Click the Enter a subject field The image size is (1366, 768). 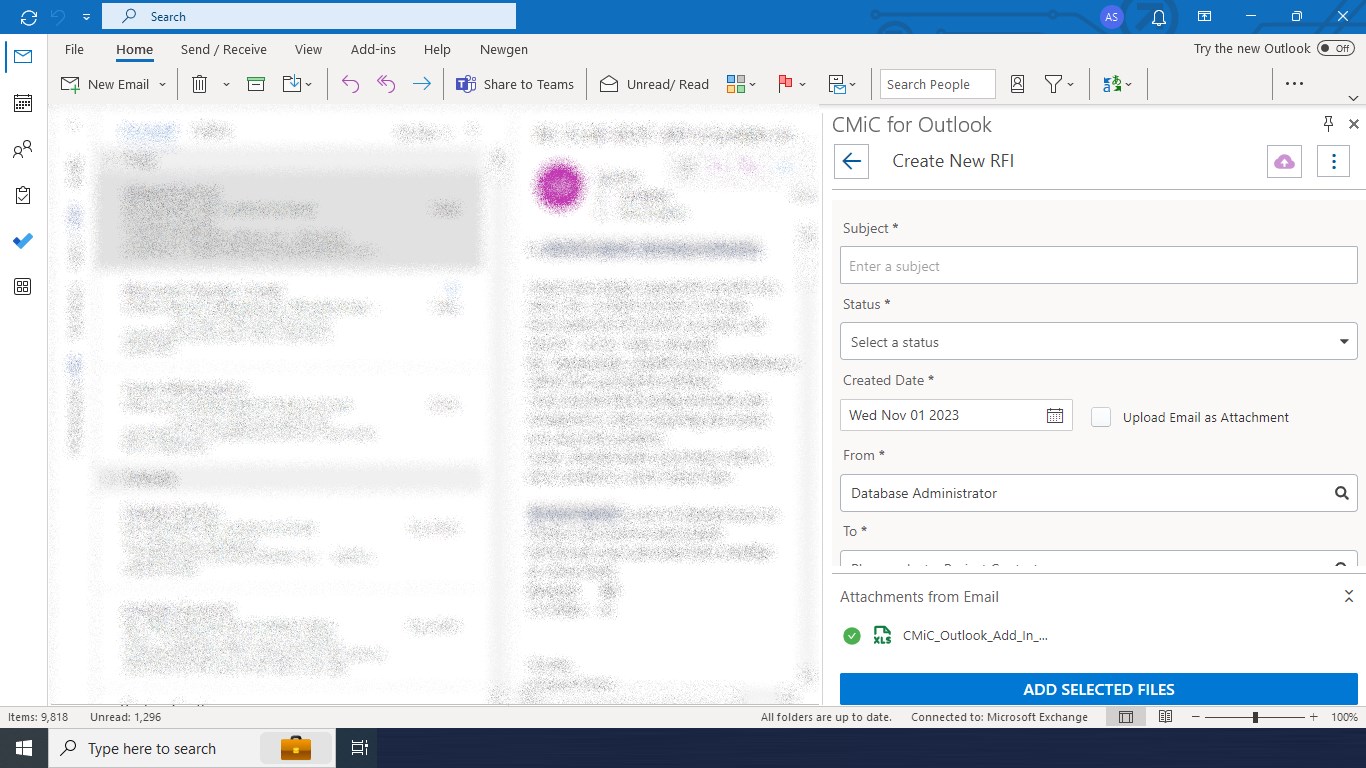(x=1098, y=266)
